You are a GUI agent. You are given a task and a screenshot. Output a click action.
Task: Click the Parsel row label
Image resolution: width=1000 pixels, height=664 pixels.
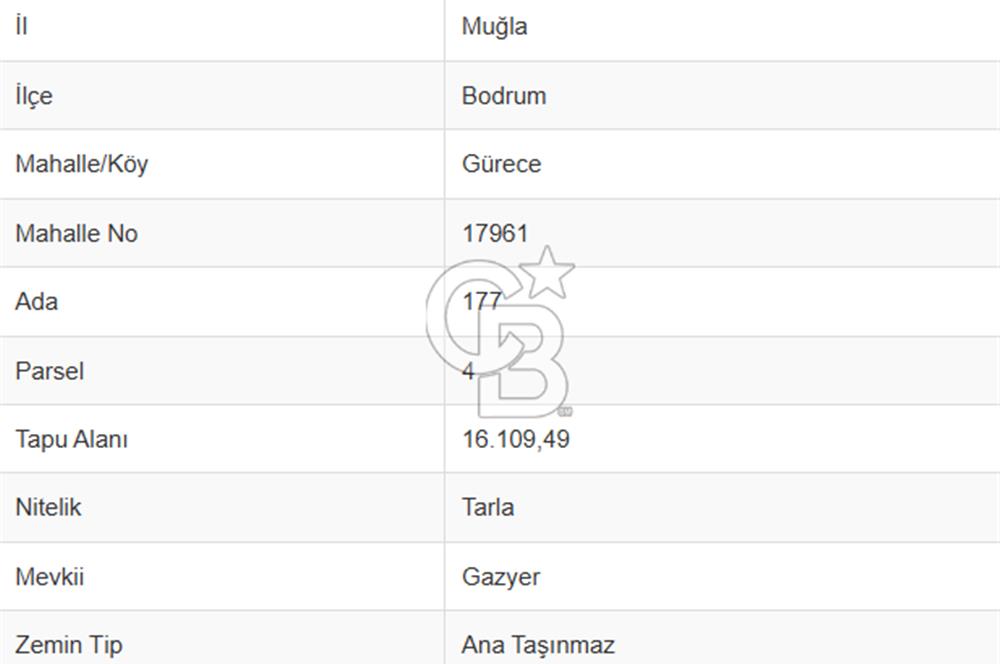pos(49,371)
